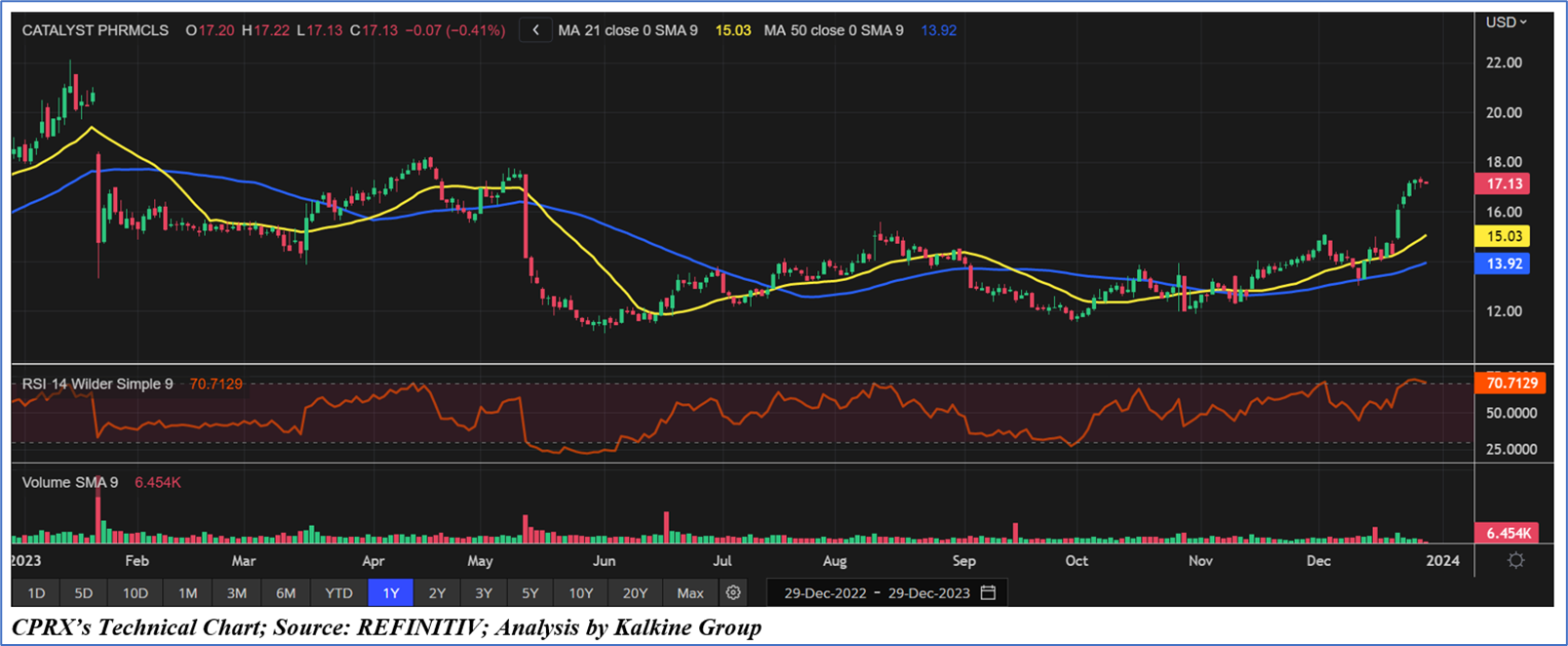Switch to 20Y range
The height and width of the screenshot is (646, 1568).
[636, 592]
